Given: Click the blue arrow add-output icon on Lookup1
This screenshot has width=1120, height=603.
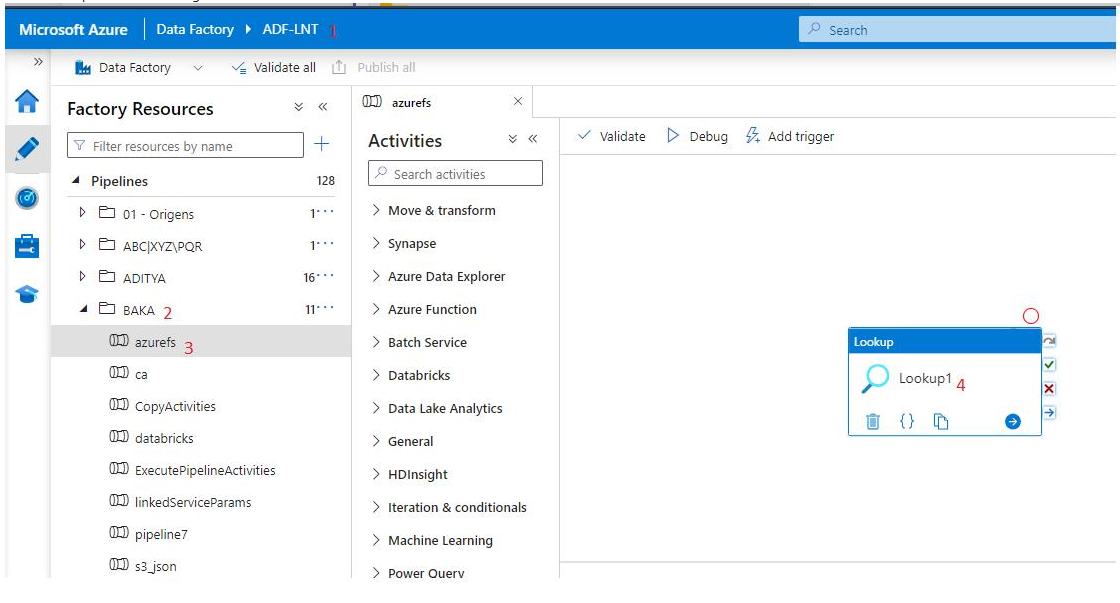Looking at the screenshot, I should (x=1013, y=422).
